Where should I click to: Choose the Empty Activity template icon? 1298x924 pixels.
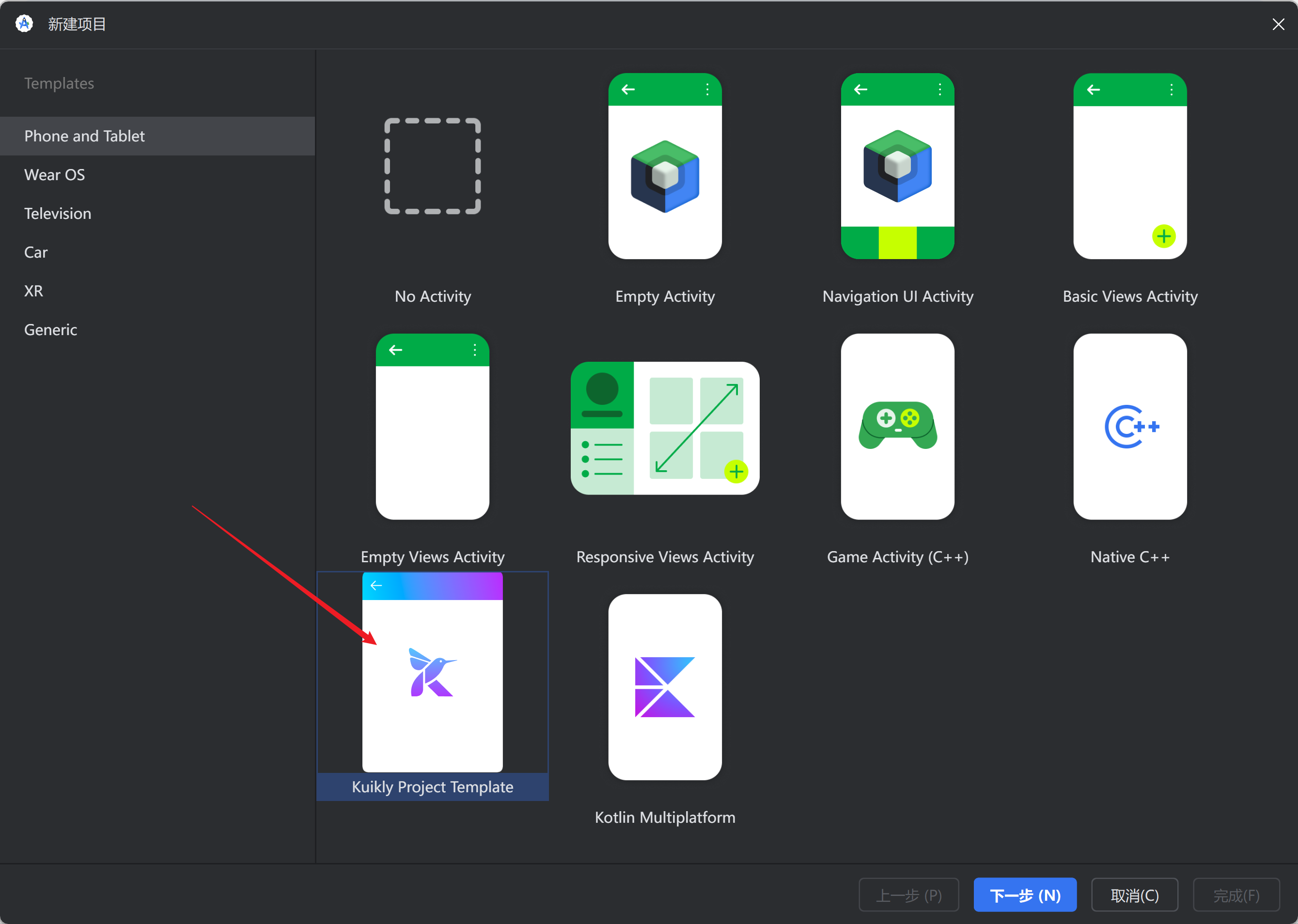664,166
